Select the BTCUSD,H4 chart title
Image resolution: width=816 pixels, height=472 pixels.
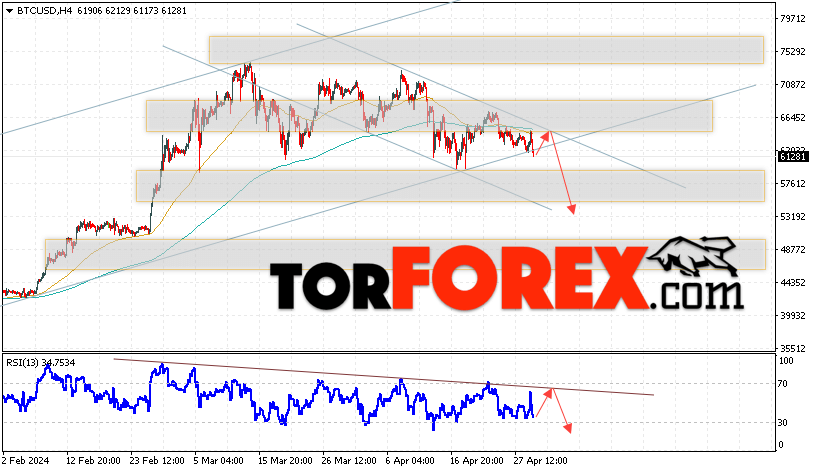44,10
